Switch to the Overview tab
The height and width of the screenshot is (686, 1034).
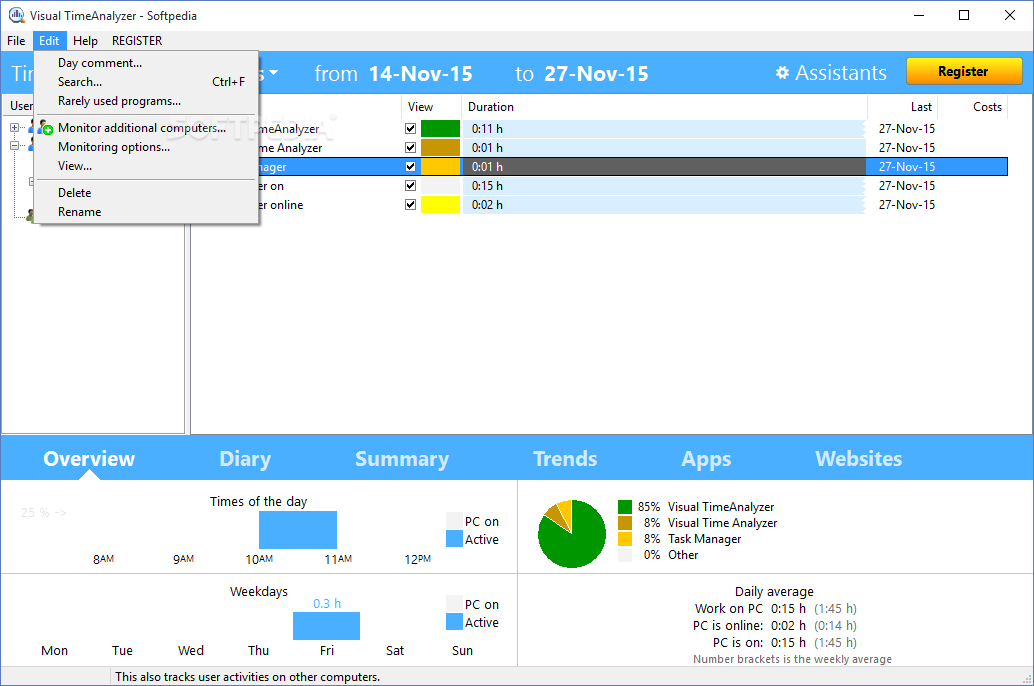tap(89, 458)
